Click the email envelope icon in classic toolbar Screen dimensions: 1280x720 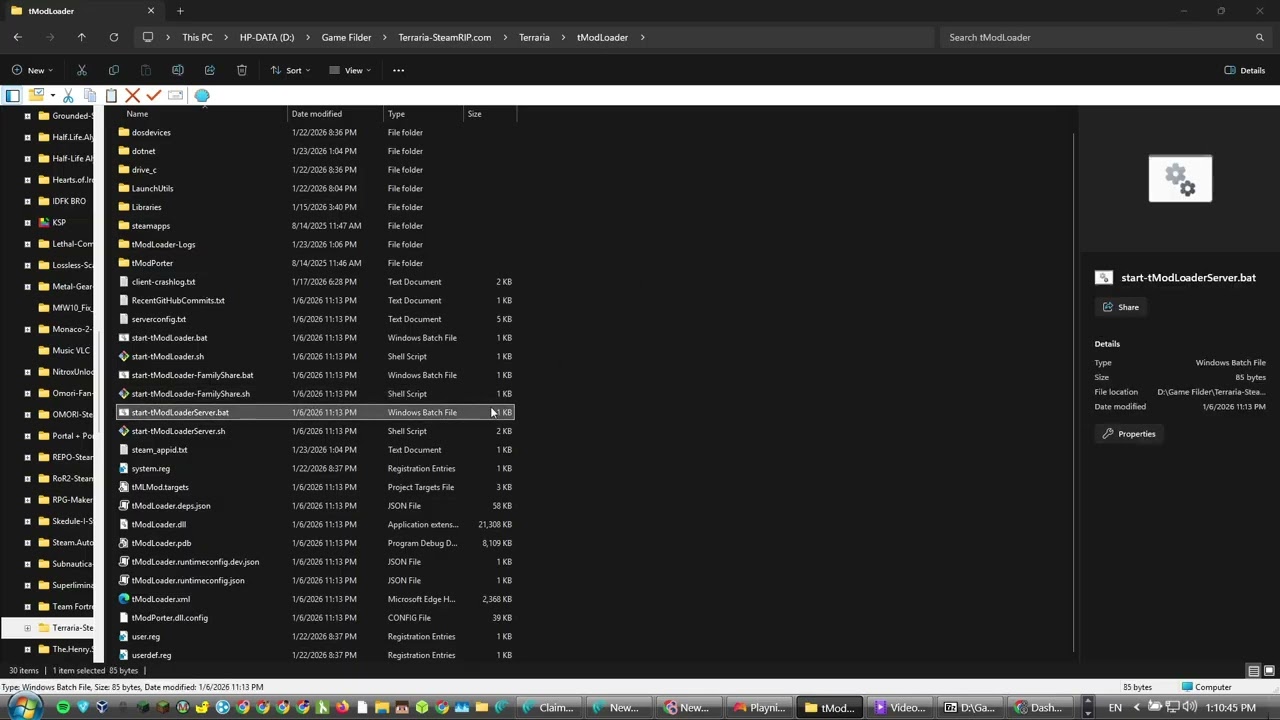pos(175,95)
